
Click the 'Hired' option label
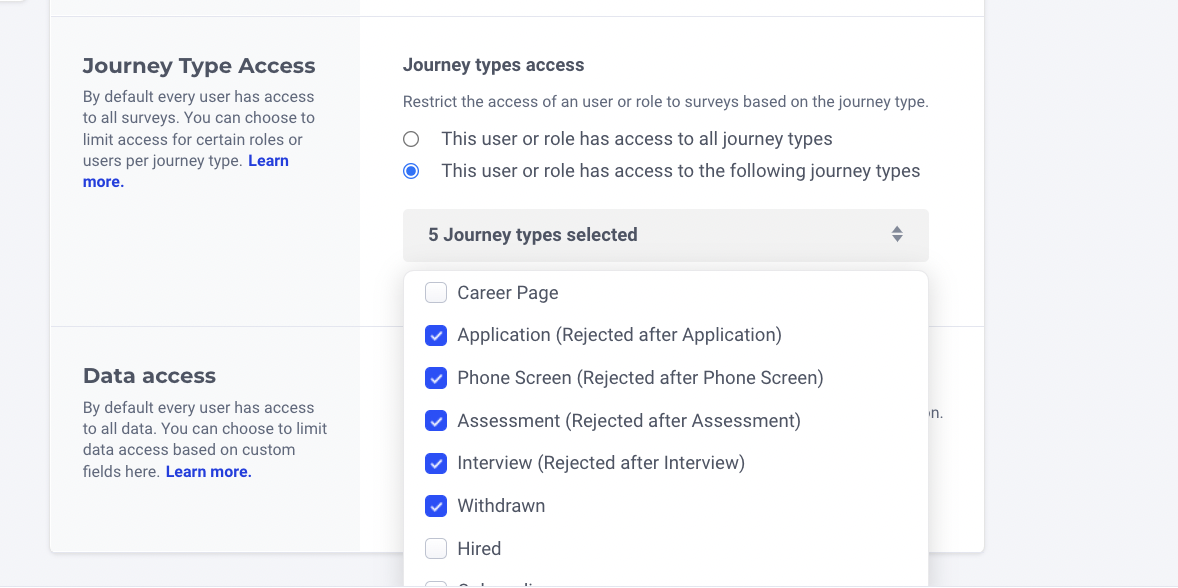coord(479,549)
